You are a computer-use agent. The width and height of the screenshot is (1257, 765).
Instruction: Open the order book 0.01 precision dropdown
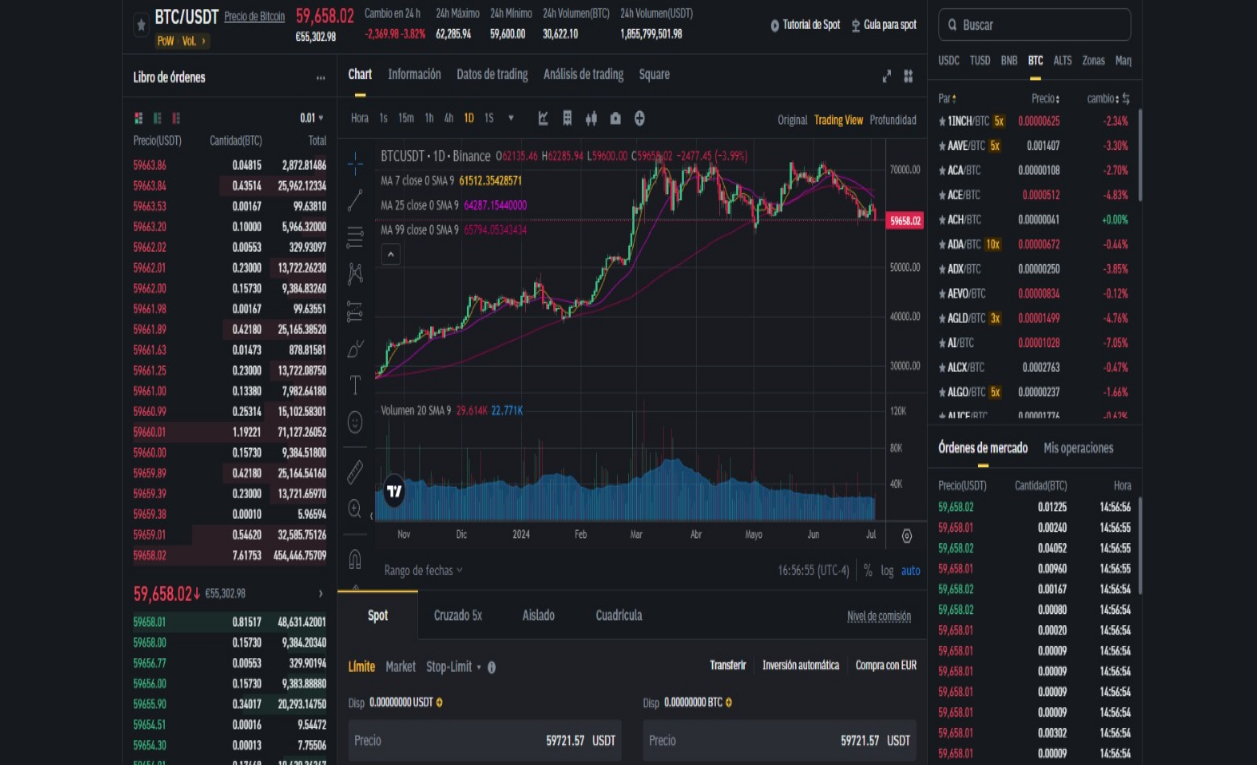tap(312, 118)
